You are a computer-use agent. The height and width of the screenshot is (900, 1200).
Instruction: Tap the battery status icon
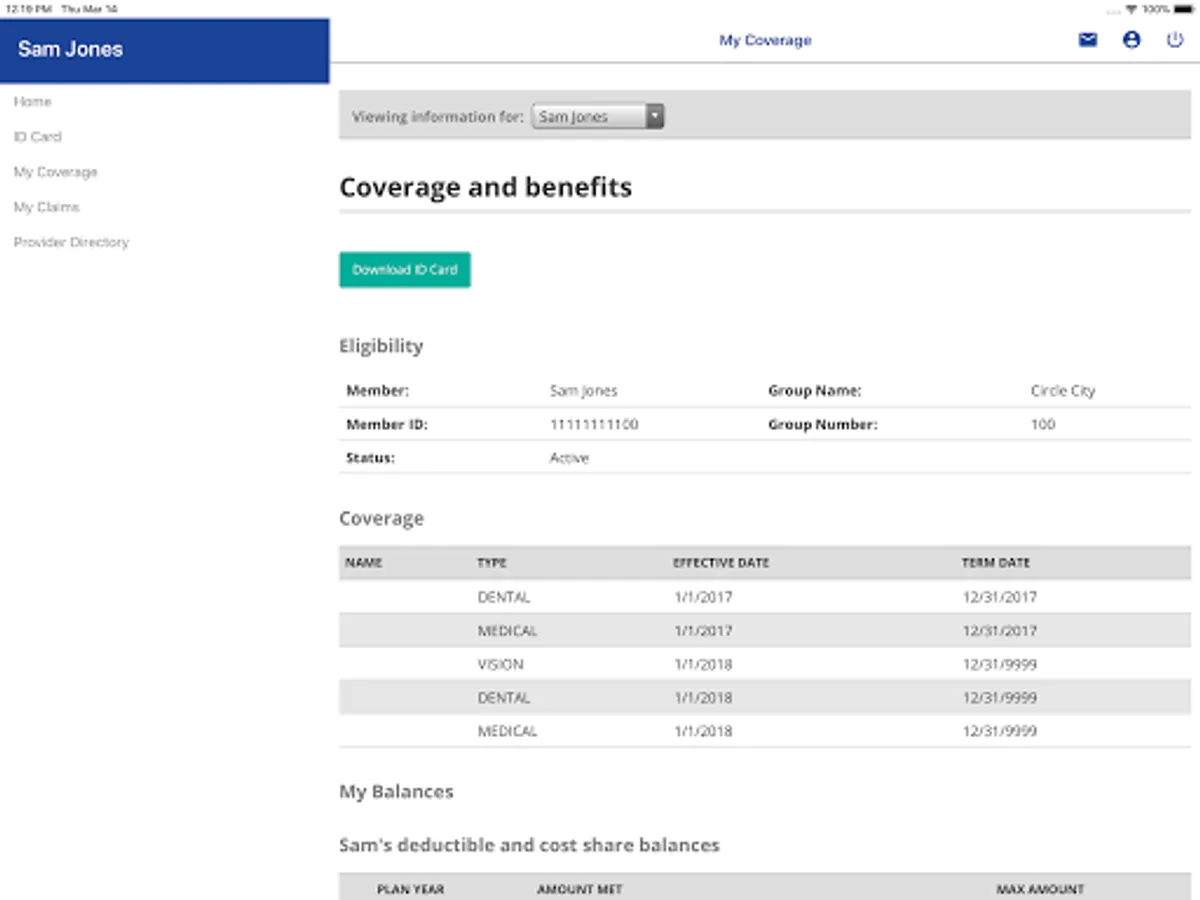click(1183, 8)
